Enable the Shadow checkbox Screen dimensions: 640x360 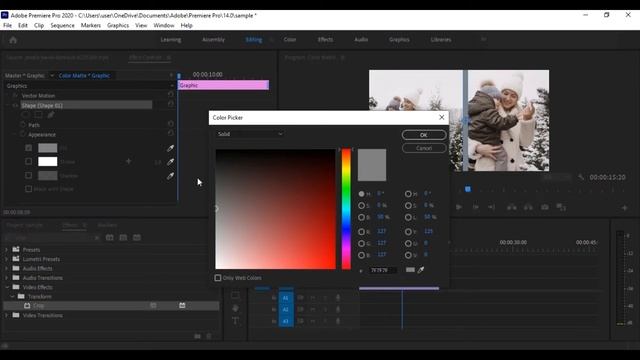pos(29,176)
